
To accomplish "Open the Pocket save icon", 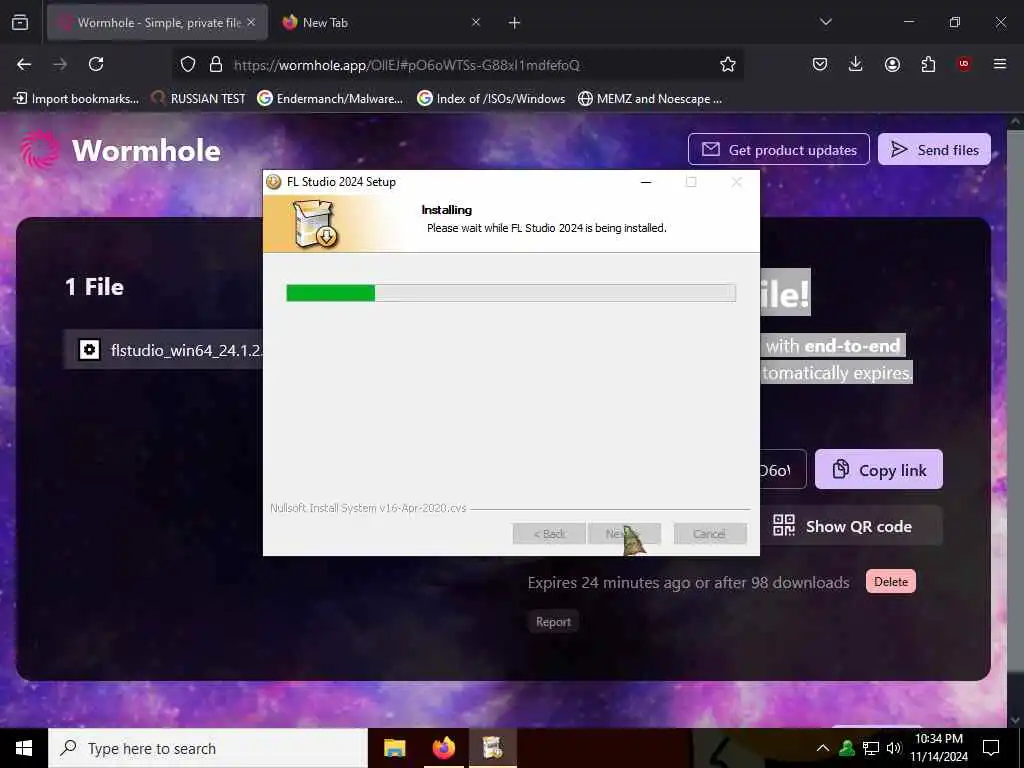I will tap(820, 64).
